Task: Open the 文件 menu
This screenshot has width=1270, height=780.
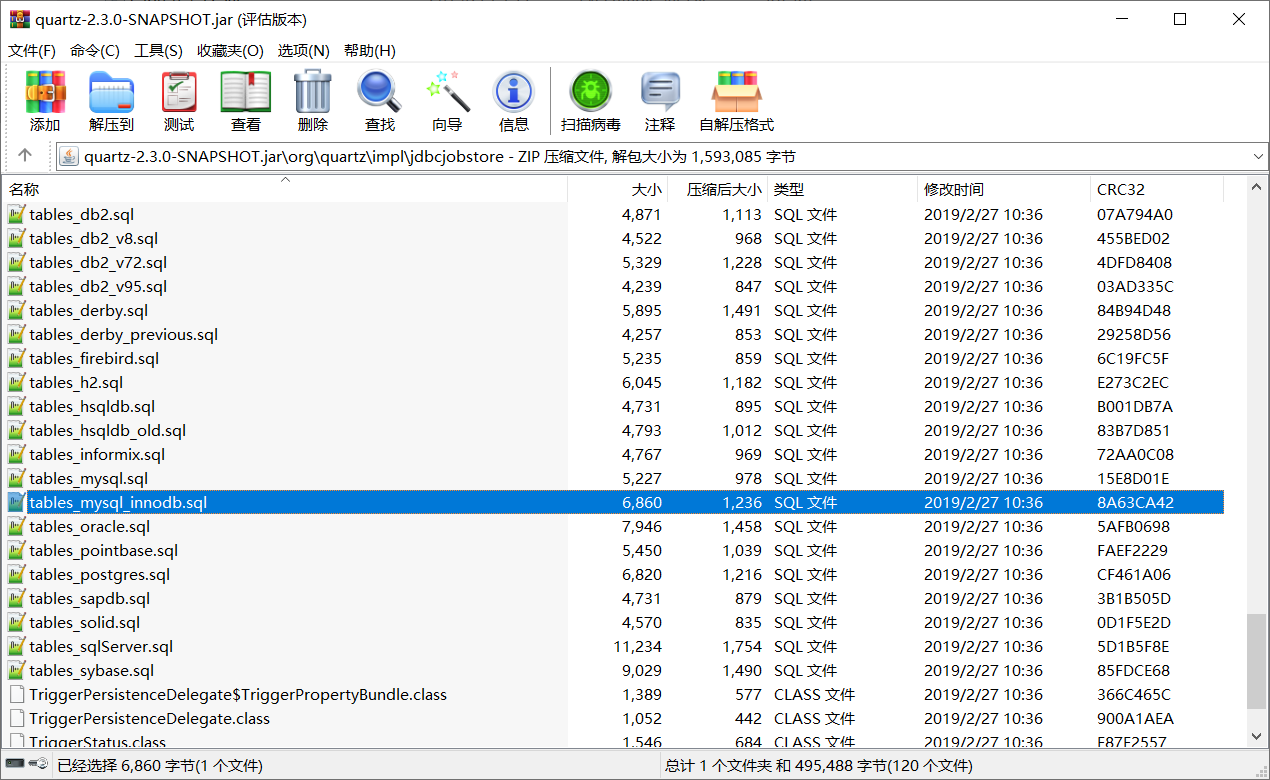Action: tap(31, 50)
